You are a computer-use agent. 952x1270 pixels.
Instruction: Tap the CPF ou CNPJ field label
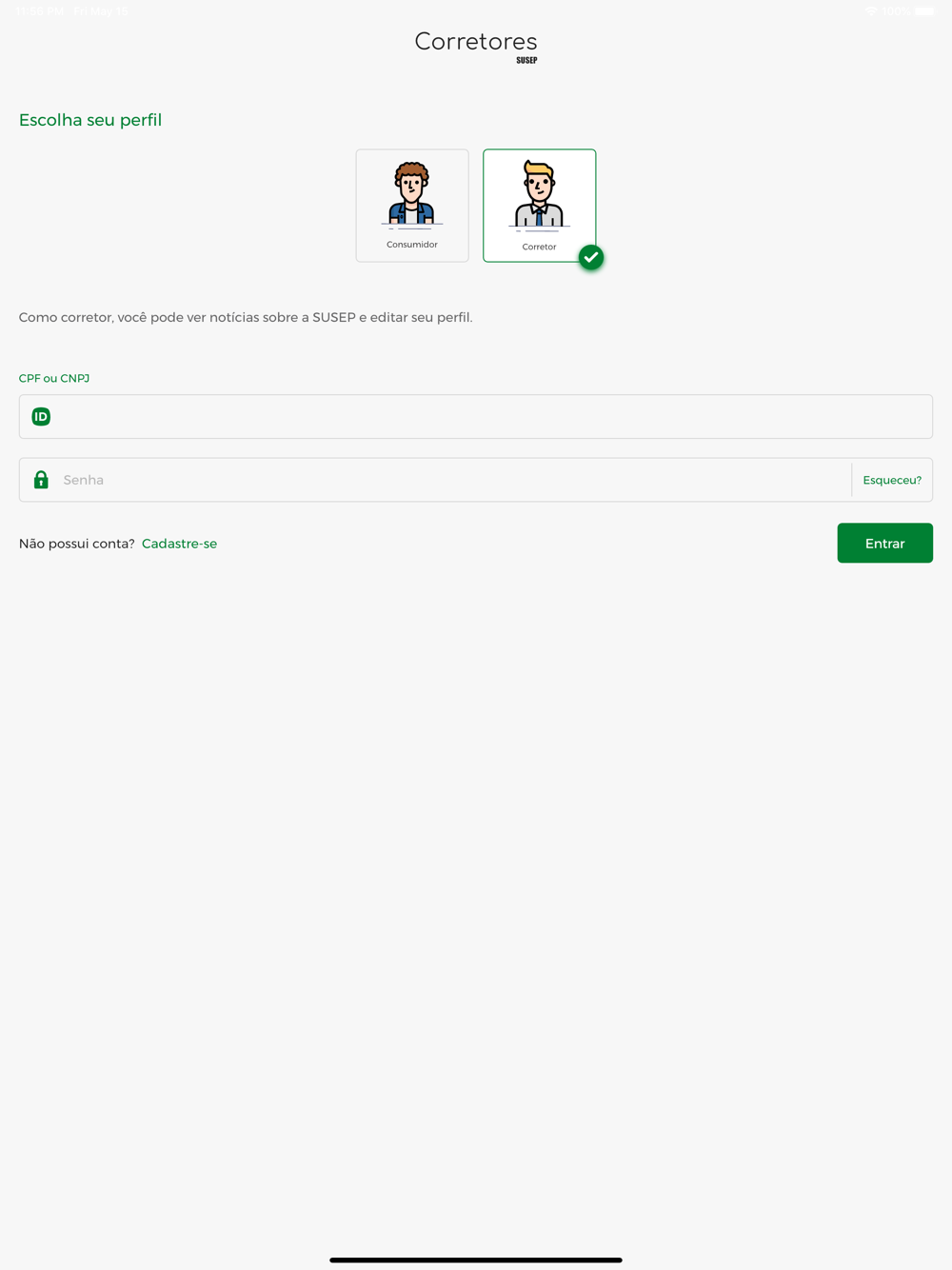coord(54,378)
